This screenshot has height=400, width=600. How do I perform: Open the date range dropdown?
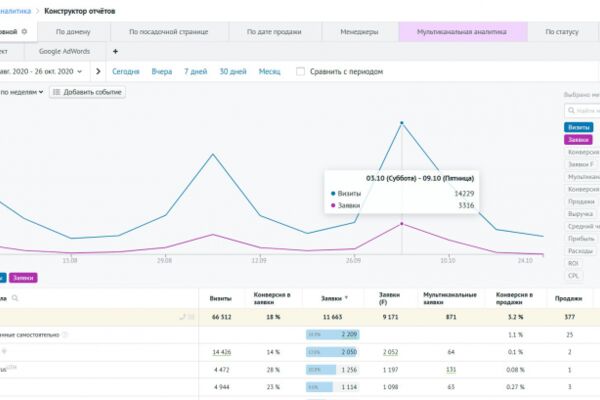41,72
